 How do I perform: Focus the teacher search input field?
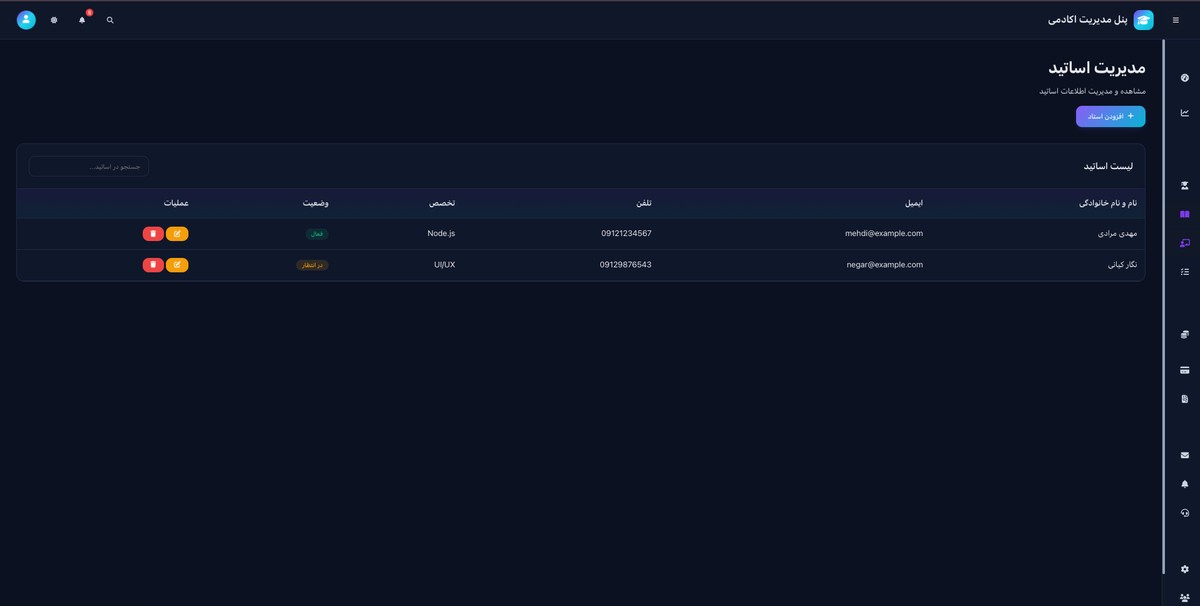coord(89,166)
